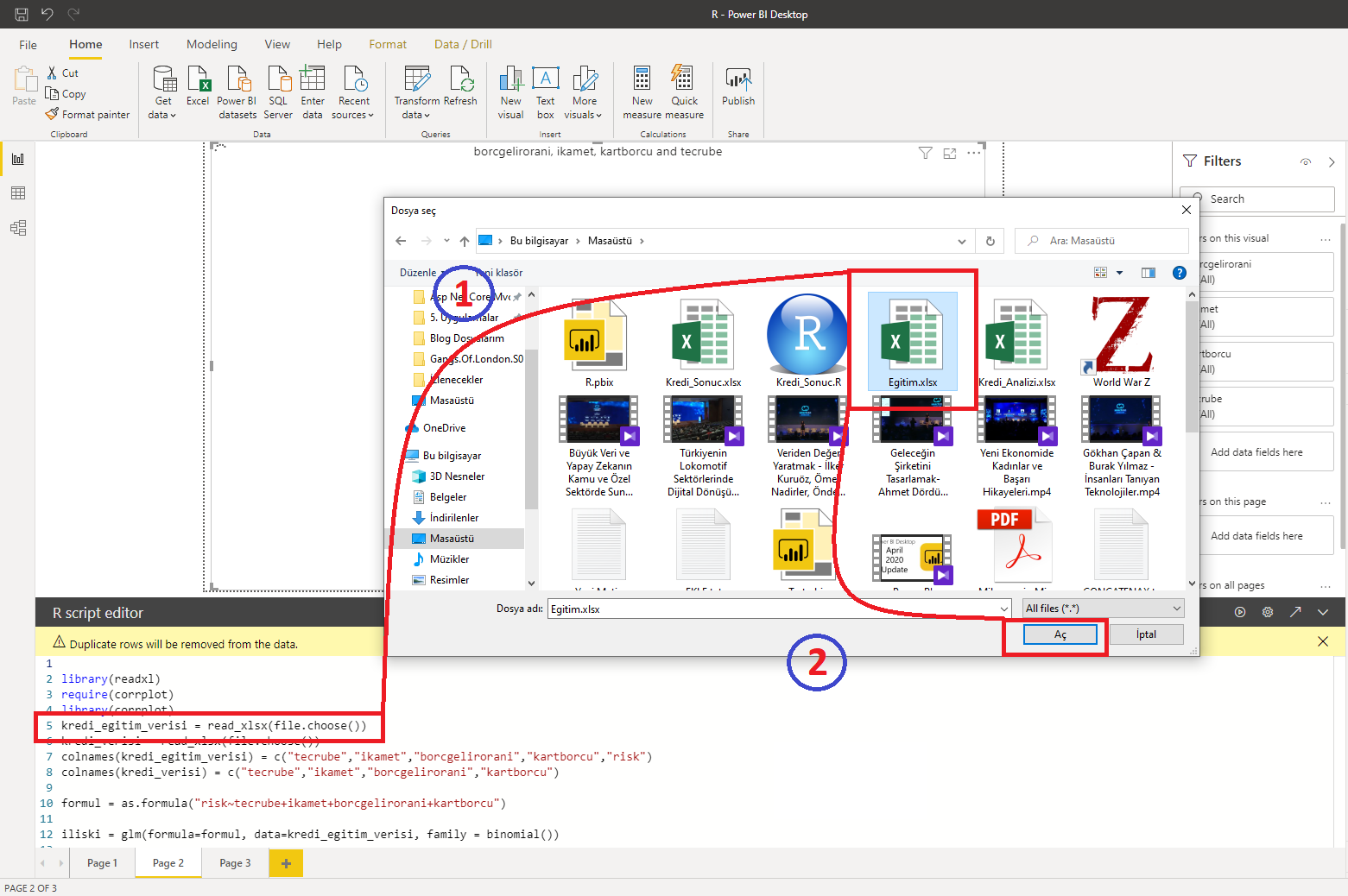Open the Modeling ribbon tab
This screenshot has width=1348, height=896.
[x=212, y=44]
